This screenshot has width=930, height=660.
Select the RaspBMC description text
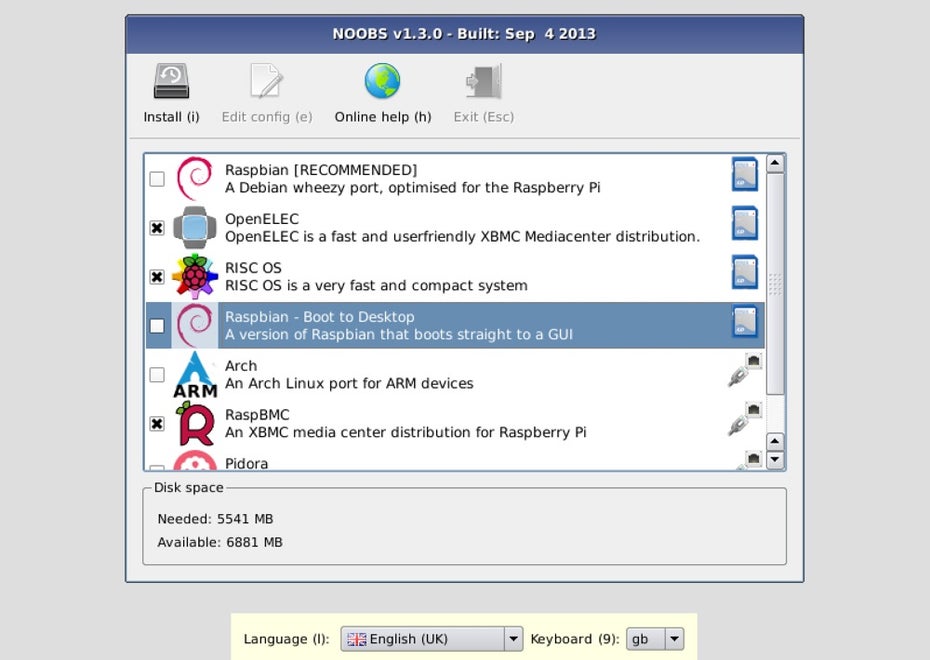(406, 432)
